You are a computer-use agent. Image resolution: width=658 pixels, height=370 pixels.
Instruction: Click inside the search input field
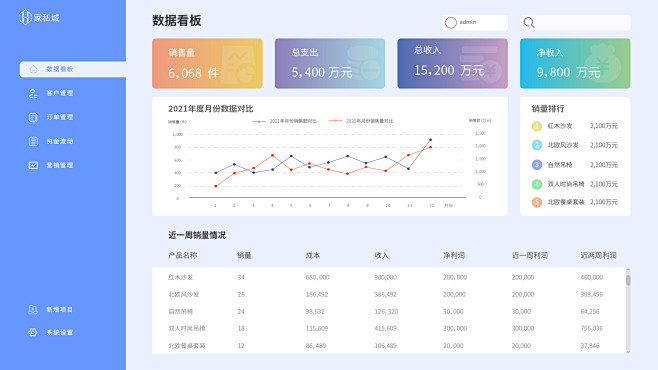pos(575,23)
